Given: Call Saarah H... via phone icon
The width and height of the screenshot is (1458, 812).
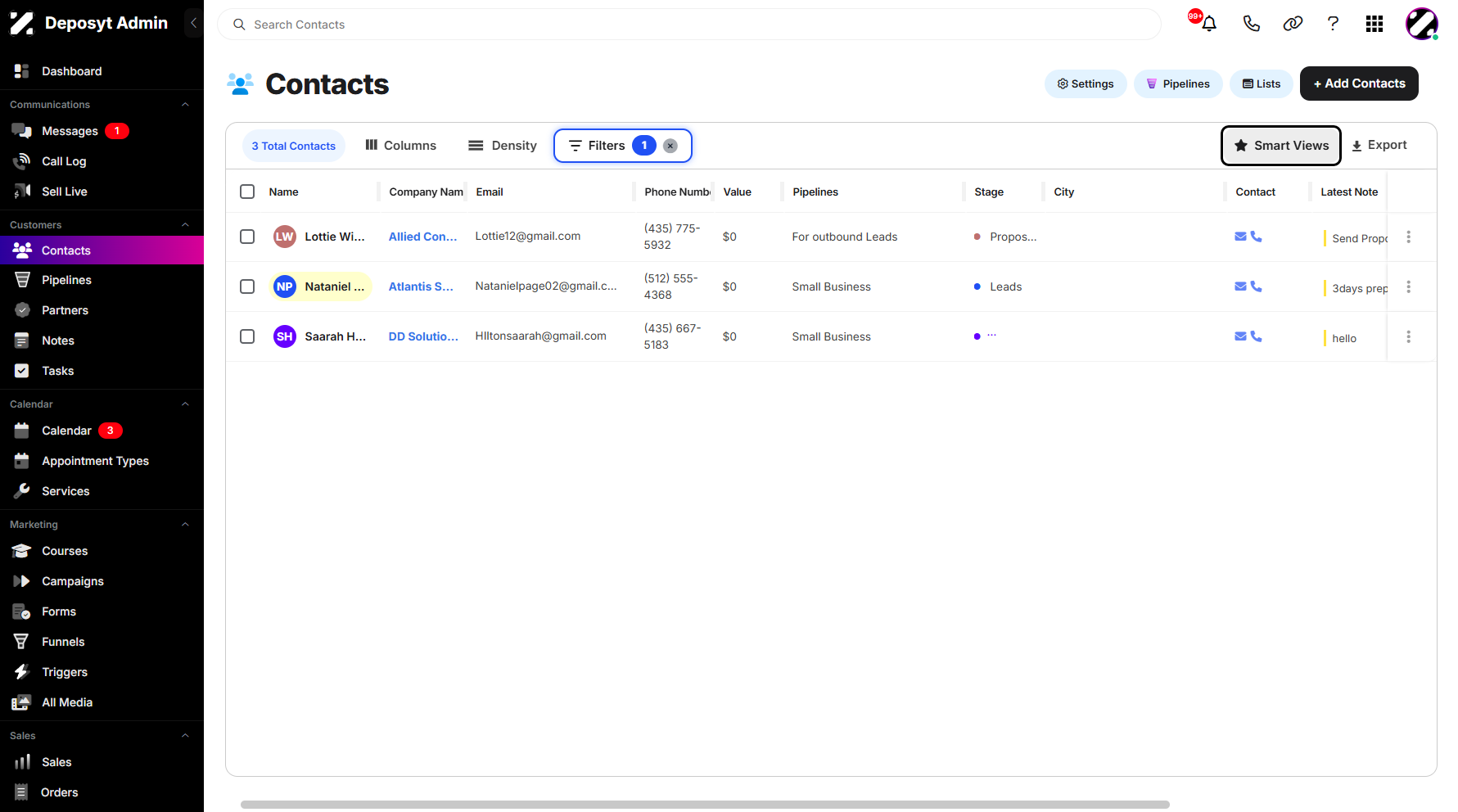Looking at the screenshot, I should (1256, 336).
